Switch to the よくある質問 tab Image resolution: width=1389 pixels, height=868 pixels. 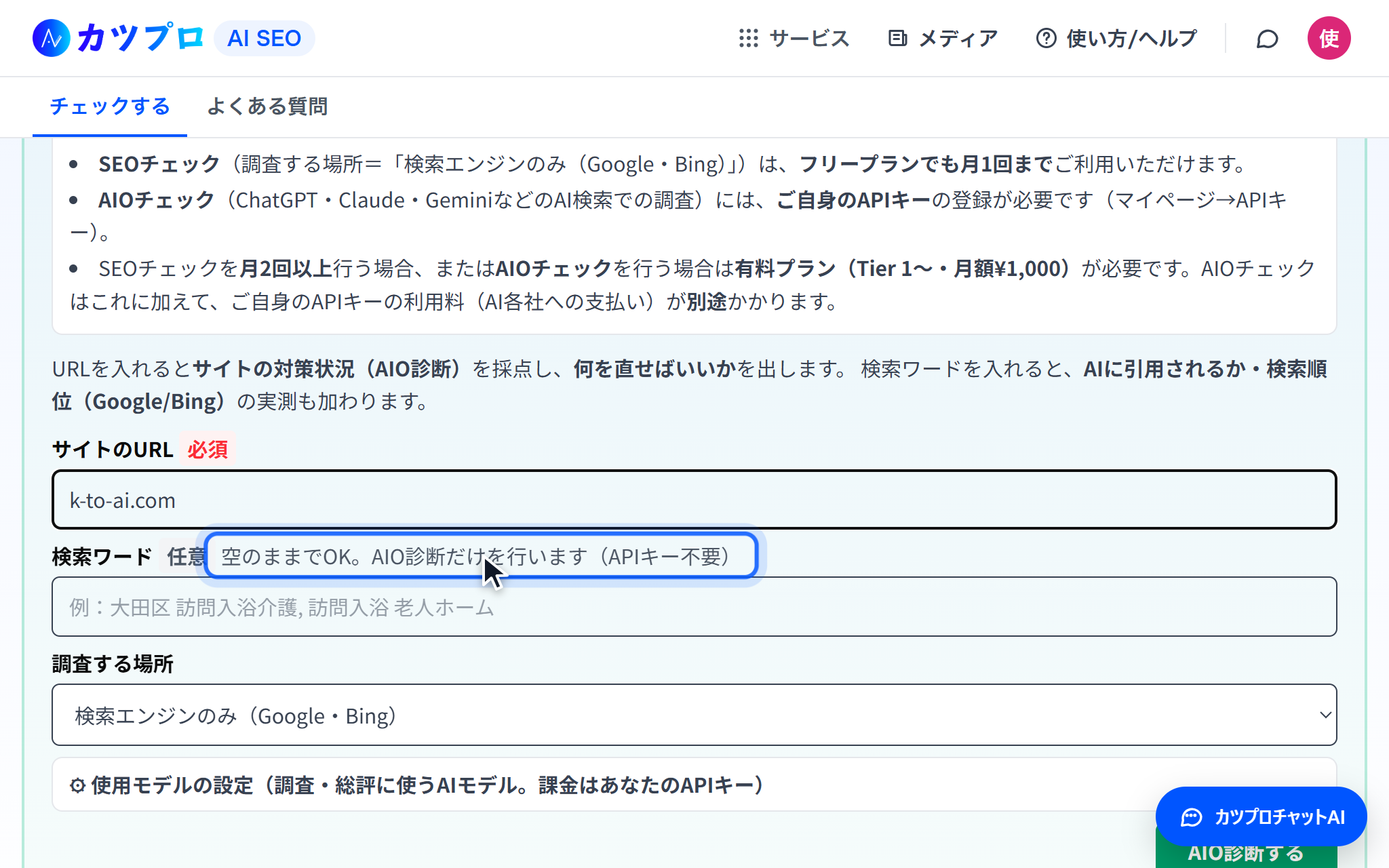click(267, 106)
